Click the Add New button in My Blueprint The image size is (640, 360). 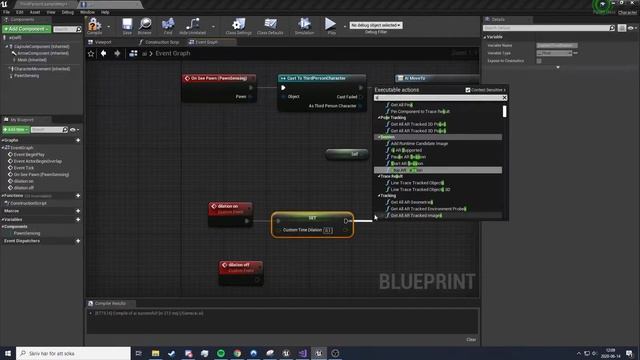tap(16, 130)
